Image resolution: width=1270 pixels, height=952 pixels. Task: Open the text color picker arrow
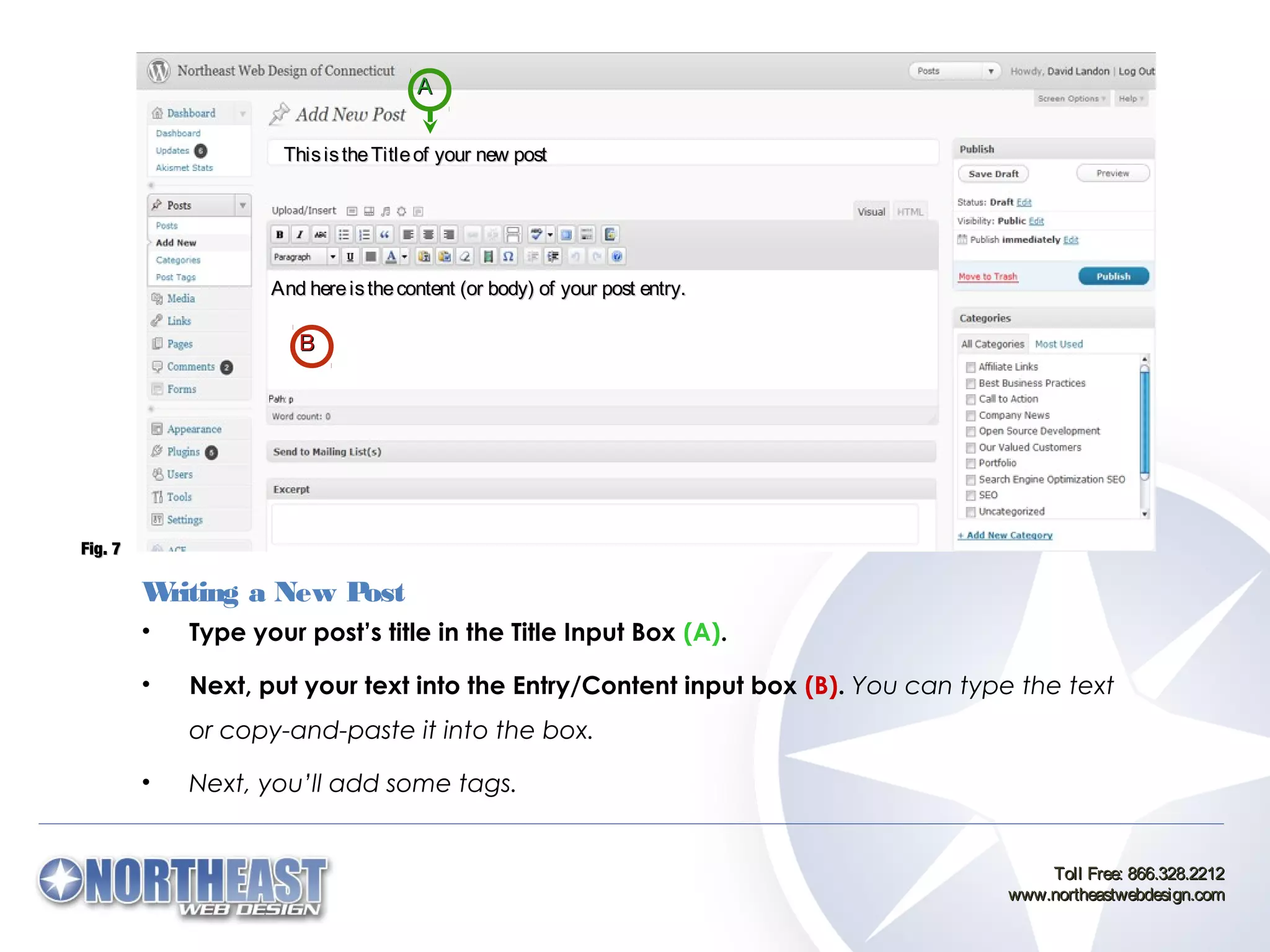pos(404,257)
